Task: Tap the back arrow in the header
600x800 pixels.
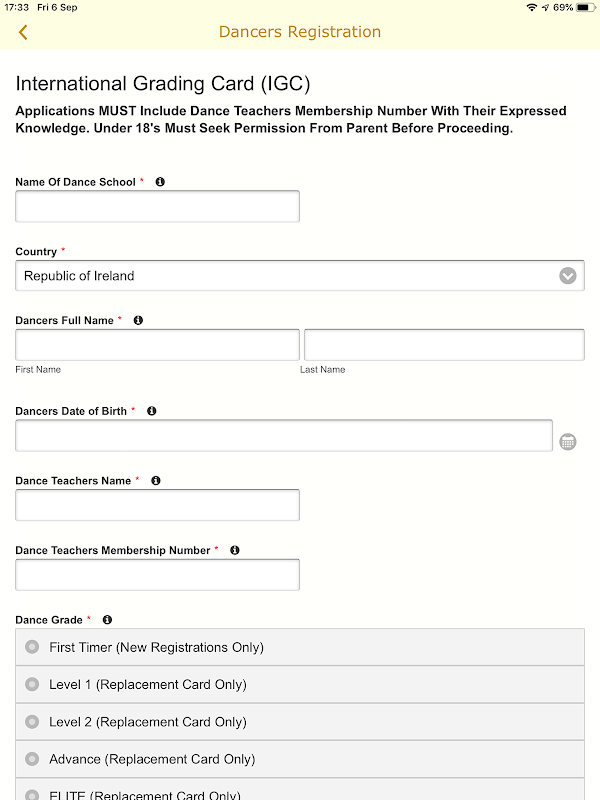Action: click(23, 32)
